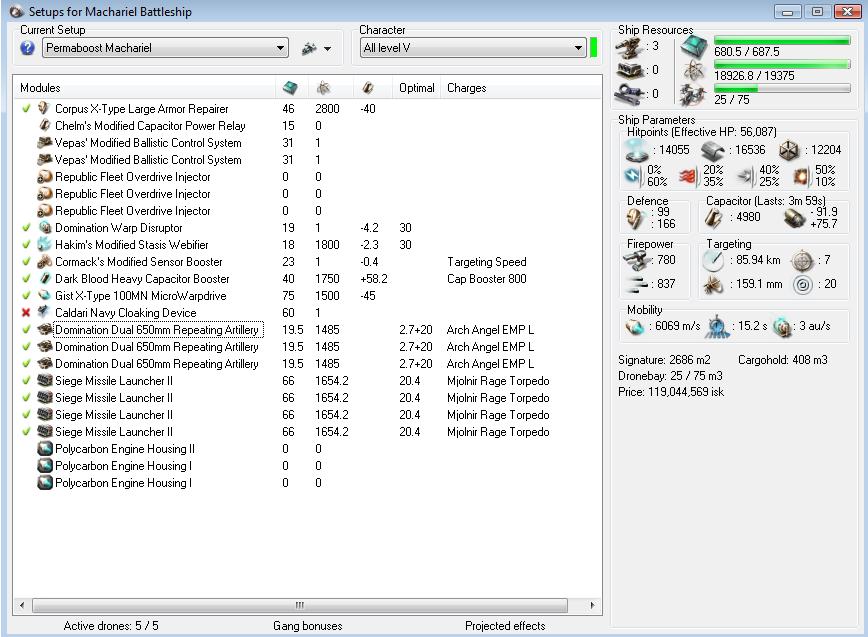Open the Current Setup dropdown Permaboost Machariel

click(x=165, y=48)
